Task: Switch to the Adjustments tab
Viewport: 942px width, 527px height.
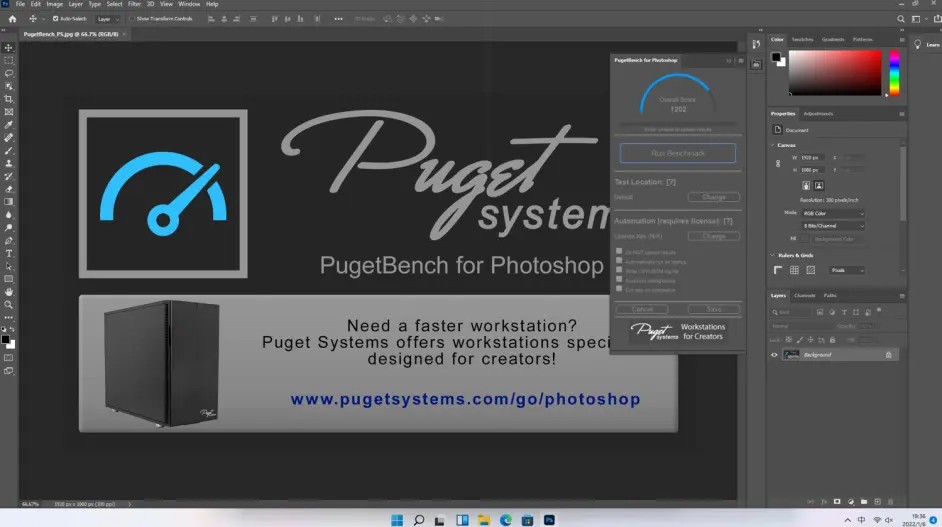Action: coord(818,114)
